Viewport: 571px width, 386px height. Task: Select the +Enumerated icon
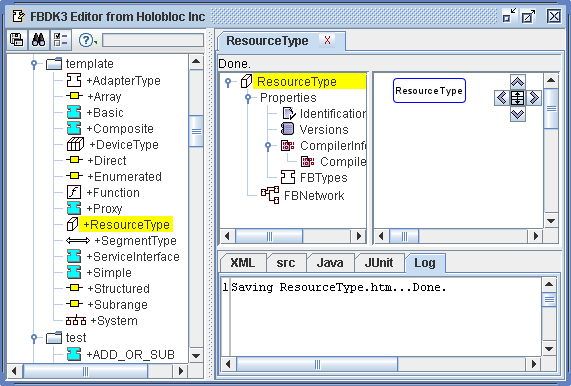click(x=74, y=176)
